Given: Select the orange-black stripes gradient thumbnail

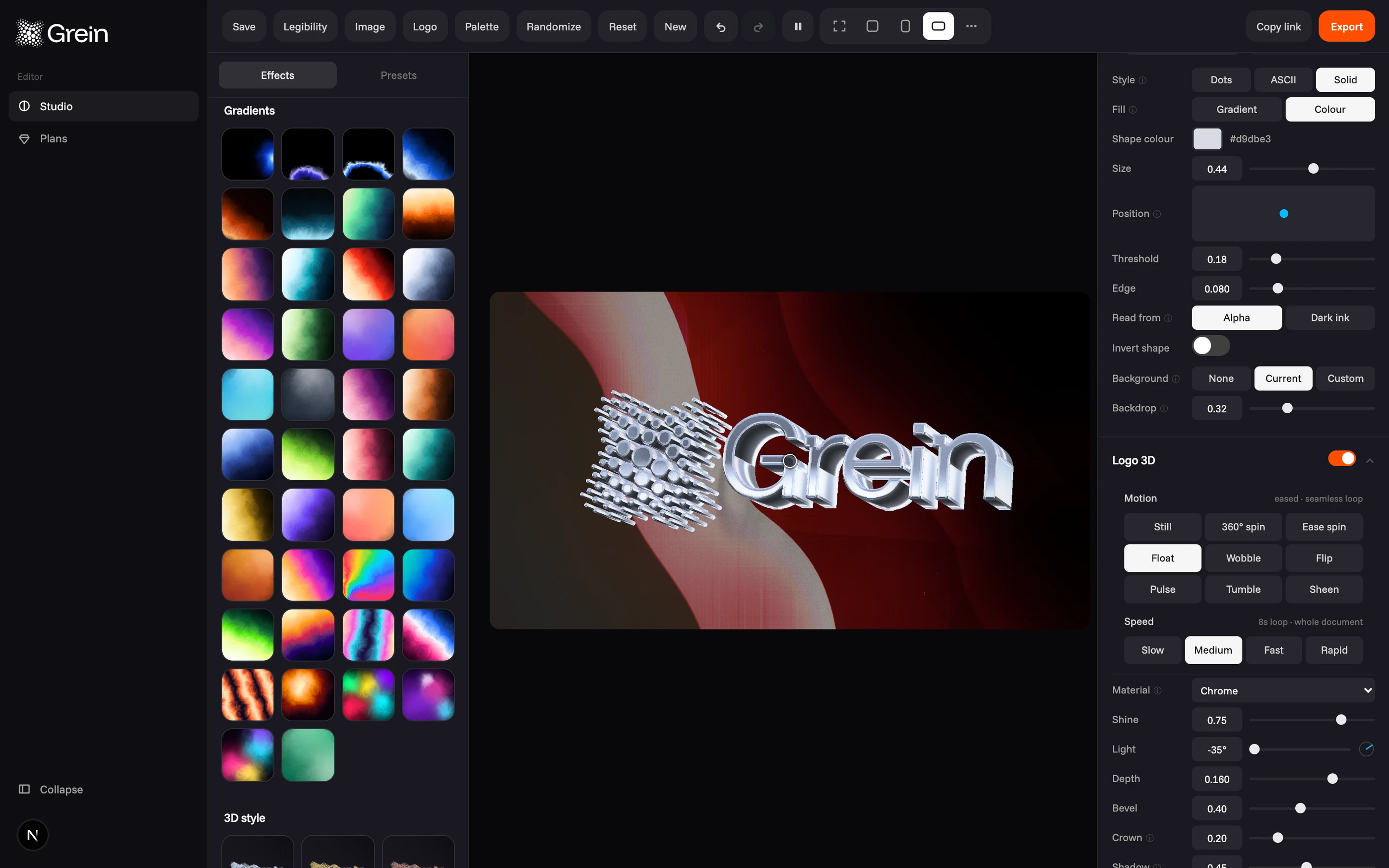Looking at the screenshot, I should [x=248, y=694].
